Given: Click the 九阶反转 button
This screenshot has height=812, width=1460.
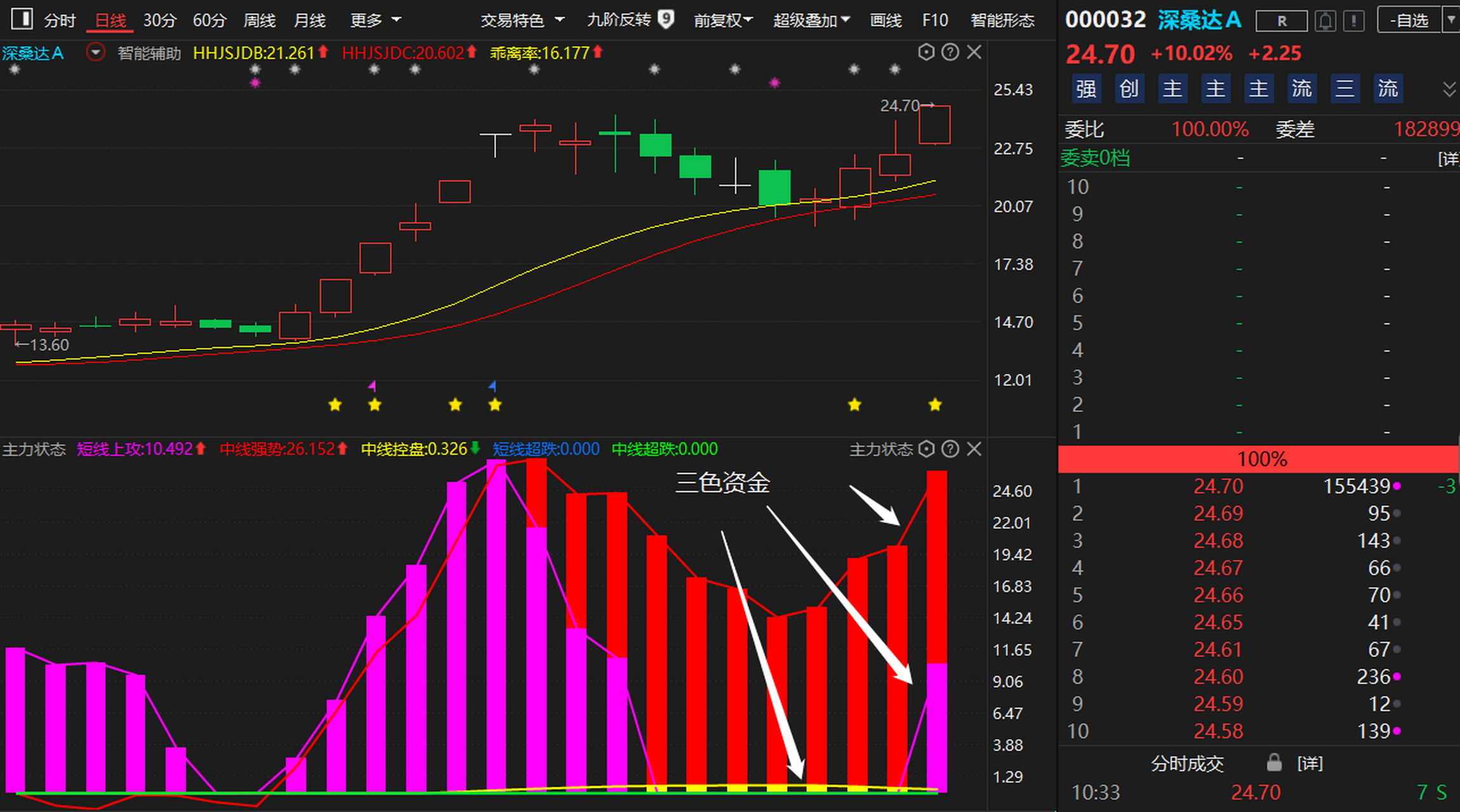Looking at the screenshot, I should click(x=619, y=20).
